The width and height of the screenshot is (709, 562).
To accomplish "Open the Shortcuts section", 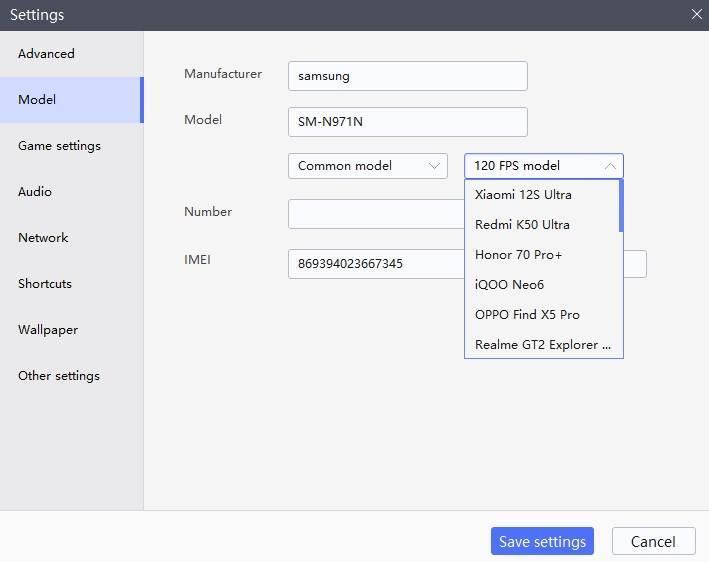I will pos(45,284).
